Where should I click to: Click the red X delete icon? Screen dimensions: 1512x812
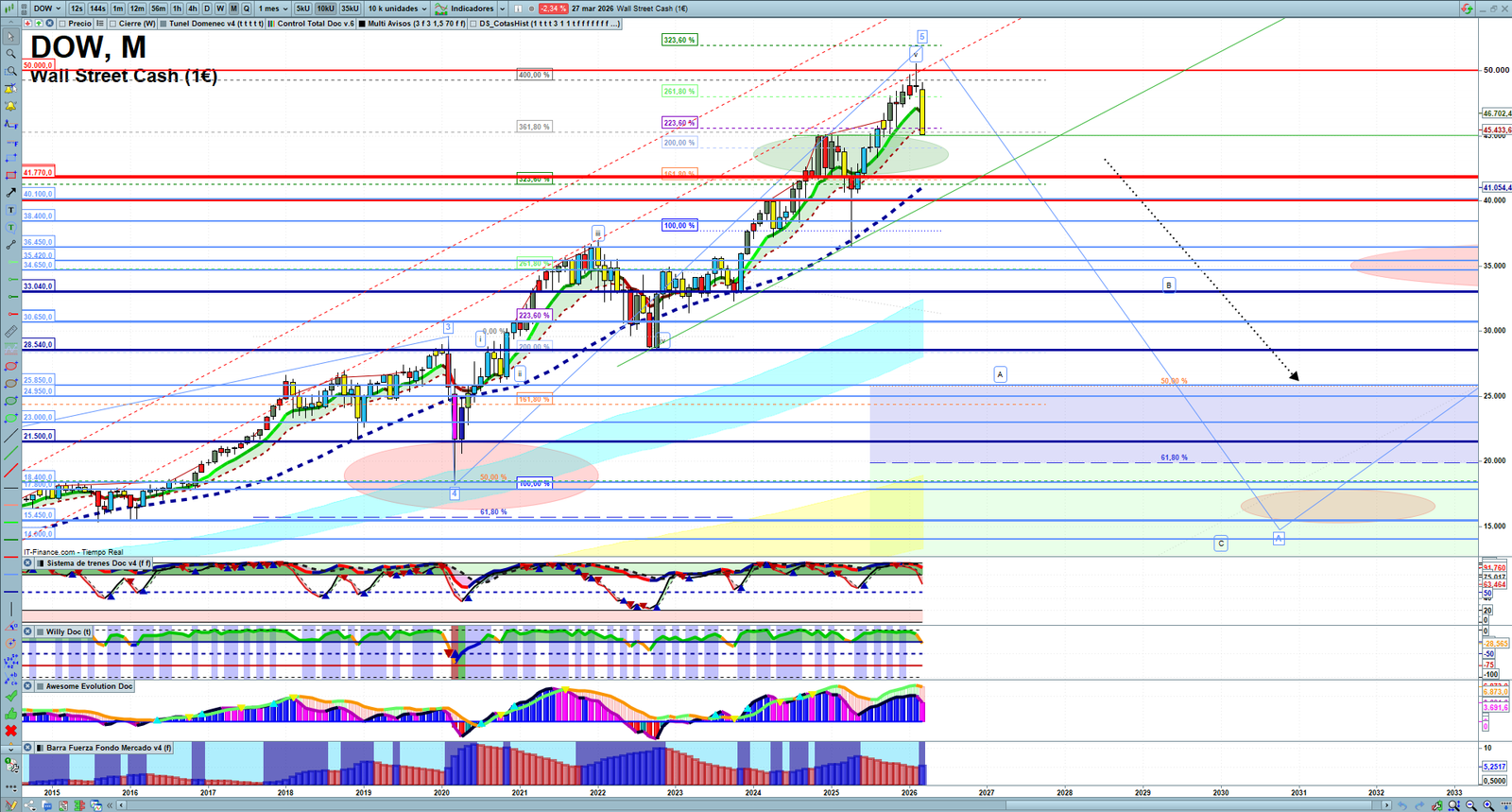[10, 731]
